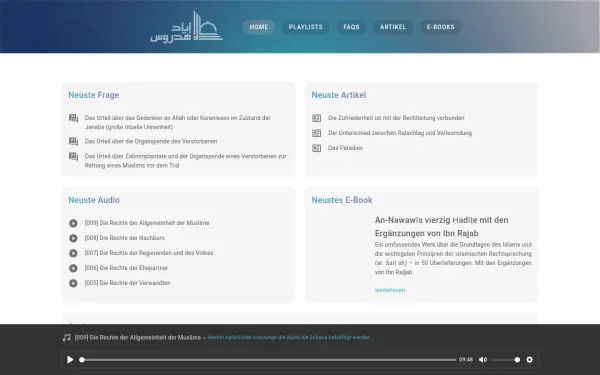The image size is (600, 375).
Task: Click music note icon in player bar
Action: 67,338
